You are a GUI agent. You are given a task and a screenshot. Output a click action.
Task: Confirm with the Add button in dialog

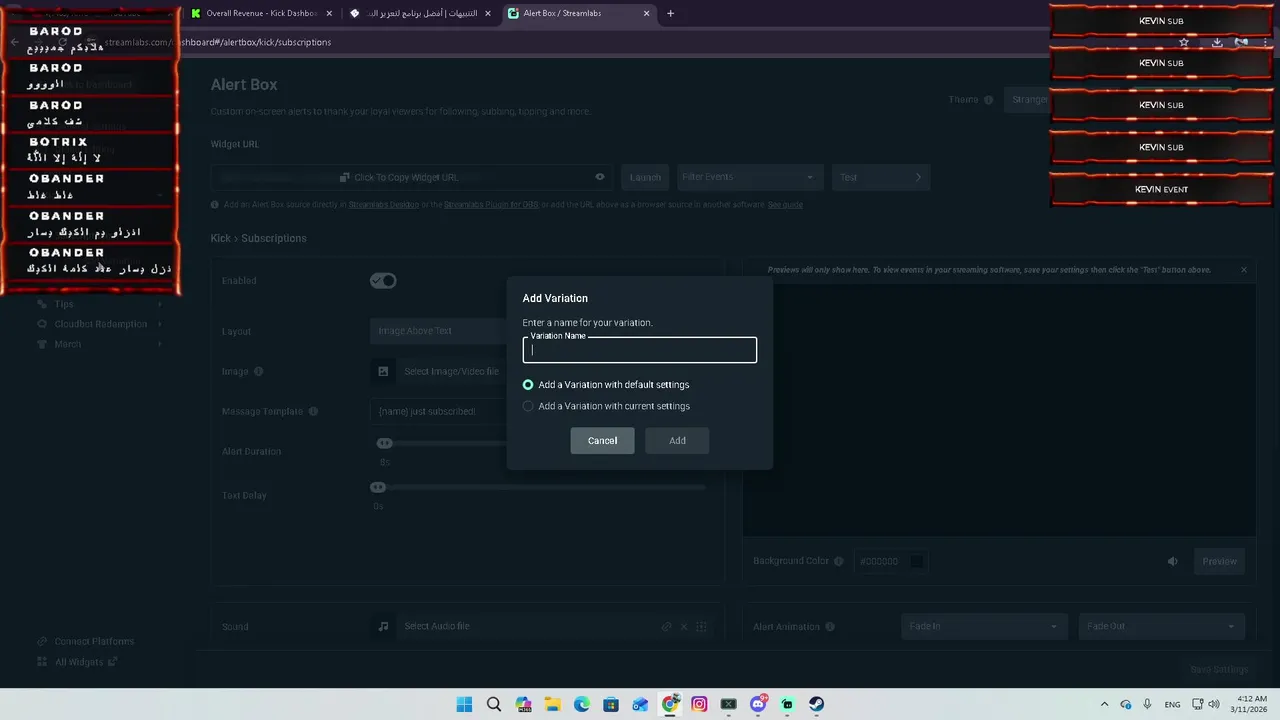(677, 441)
